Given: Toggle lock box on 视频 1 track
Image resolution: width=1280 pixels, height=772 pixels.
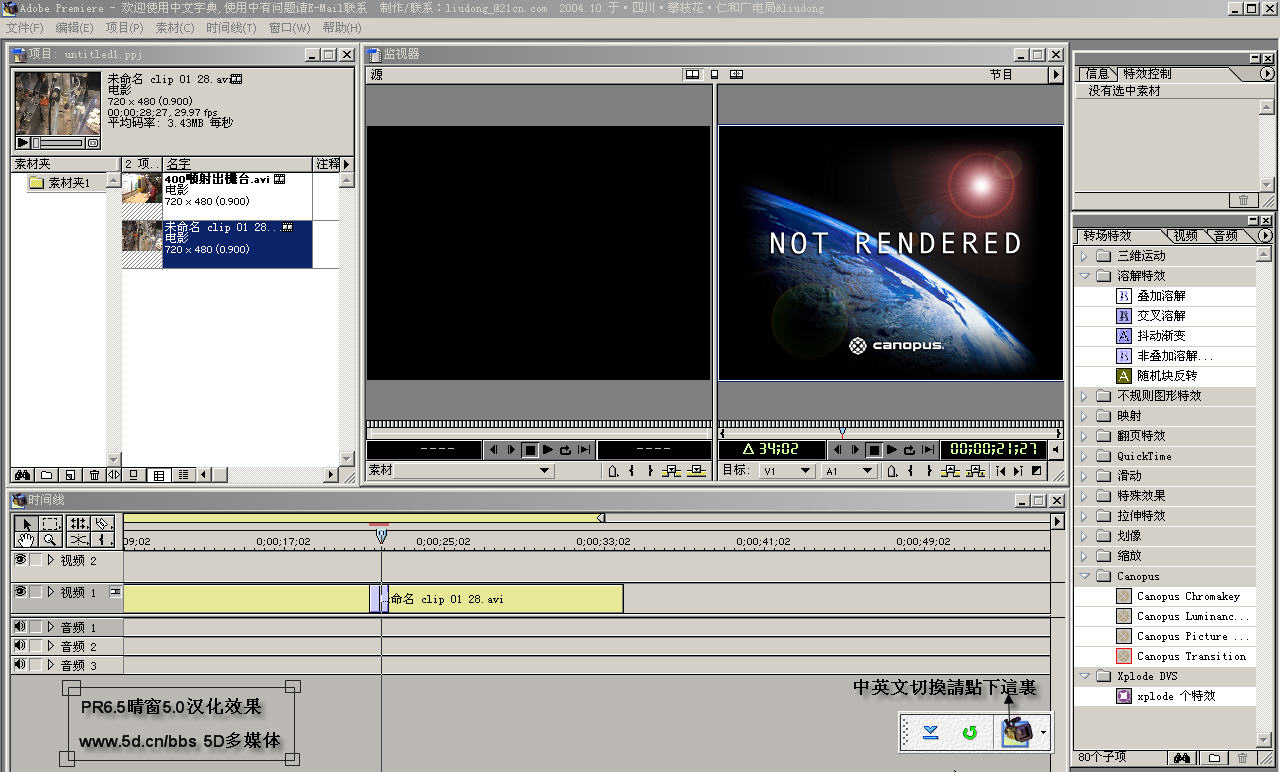Looking at the screenshot, I should point(36,592).
